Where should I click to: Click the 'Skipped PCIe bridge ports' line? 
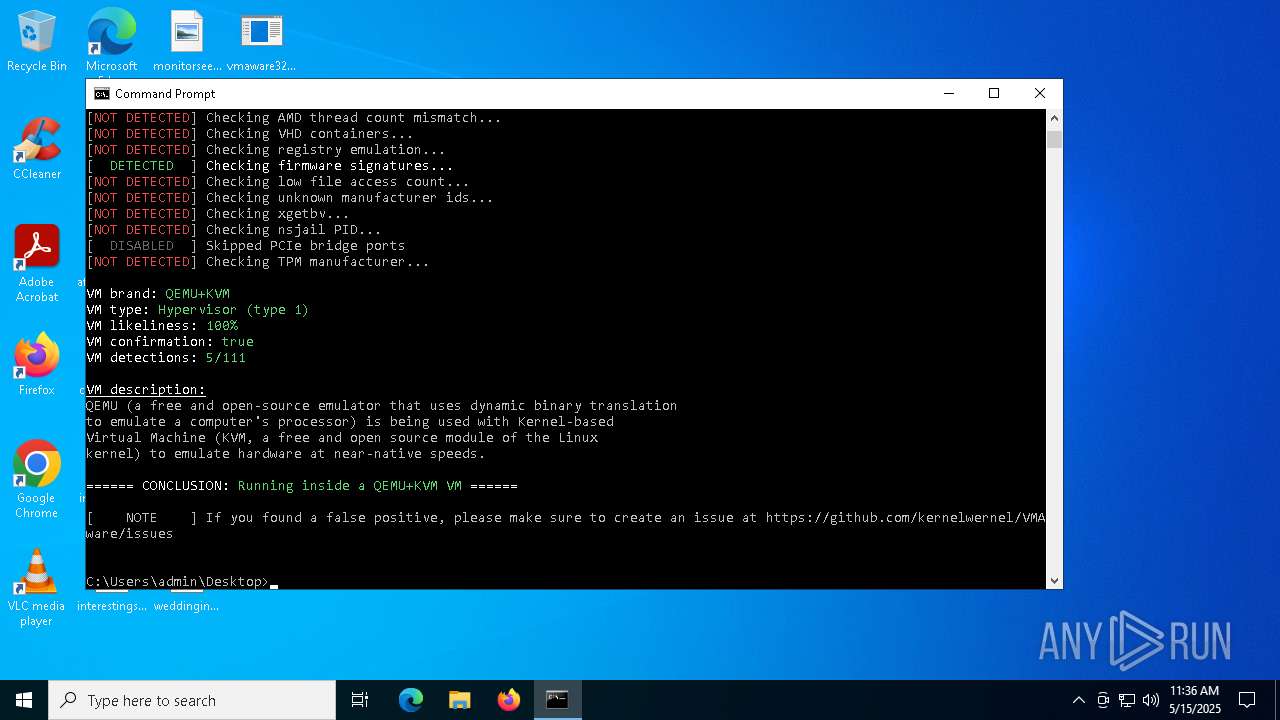[x=246, y=246]
